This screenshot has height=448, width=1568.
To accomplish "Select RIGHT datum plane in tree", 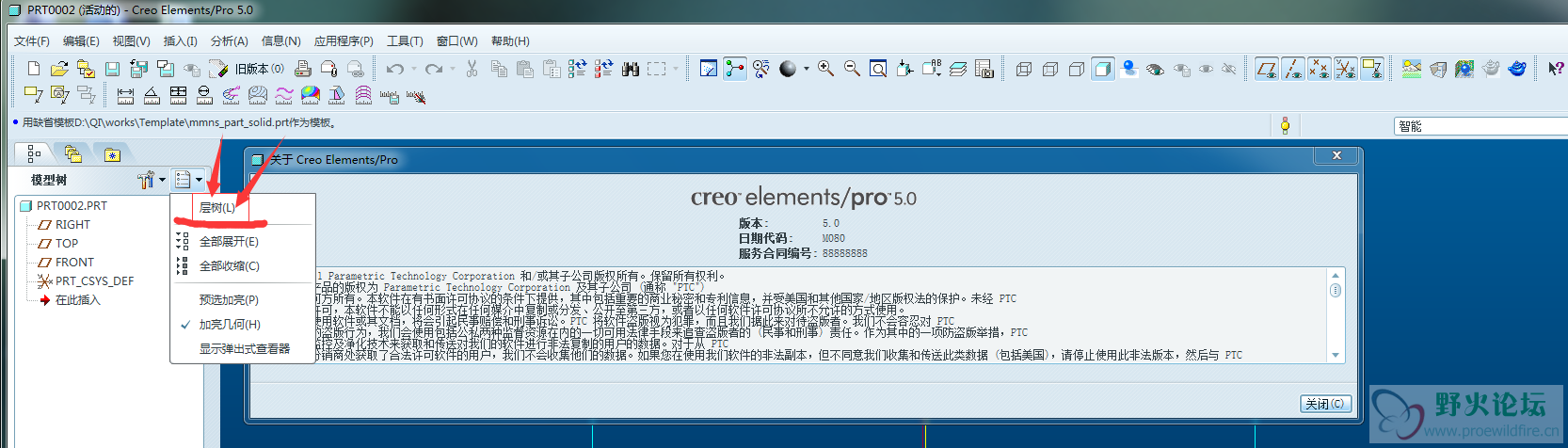I will [x=64, y=225].
